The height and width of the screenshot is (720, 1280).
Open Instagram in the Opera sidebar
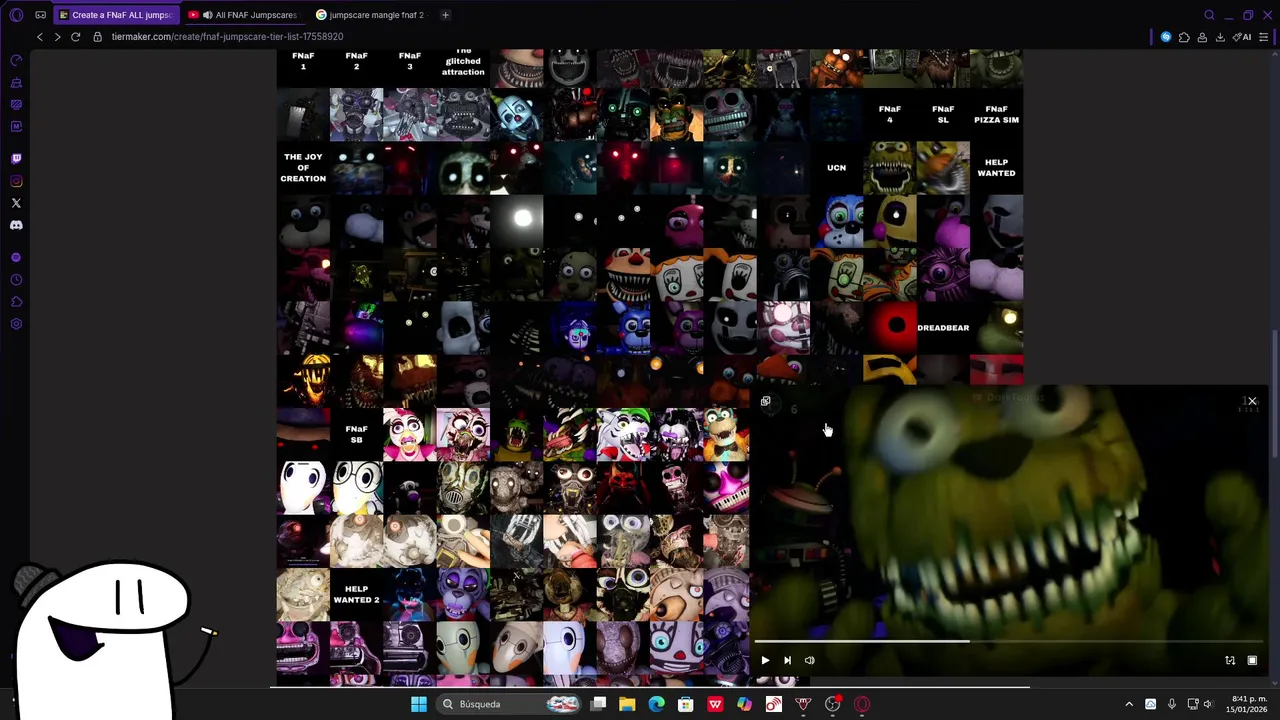(16, 181)
